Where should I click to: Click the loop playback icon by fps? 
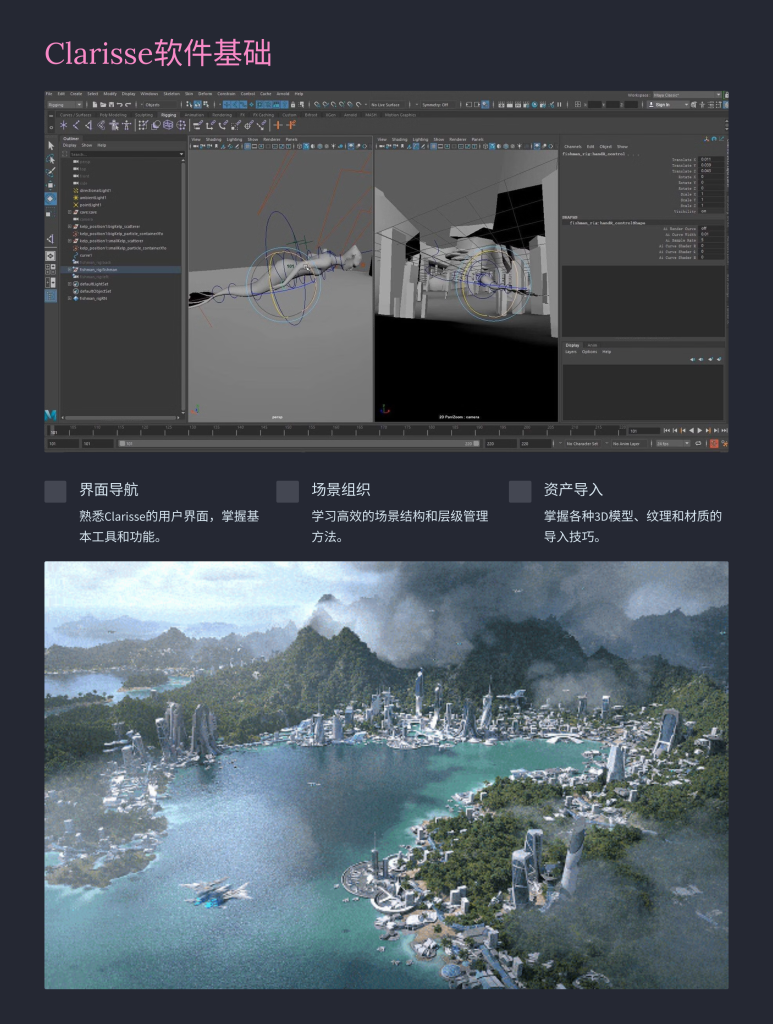point(699,443)
